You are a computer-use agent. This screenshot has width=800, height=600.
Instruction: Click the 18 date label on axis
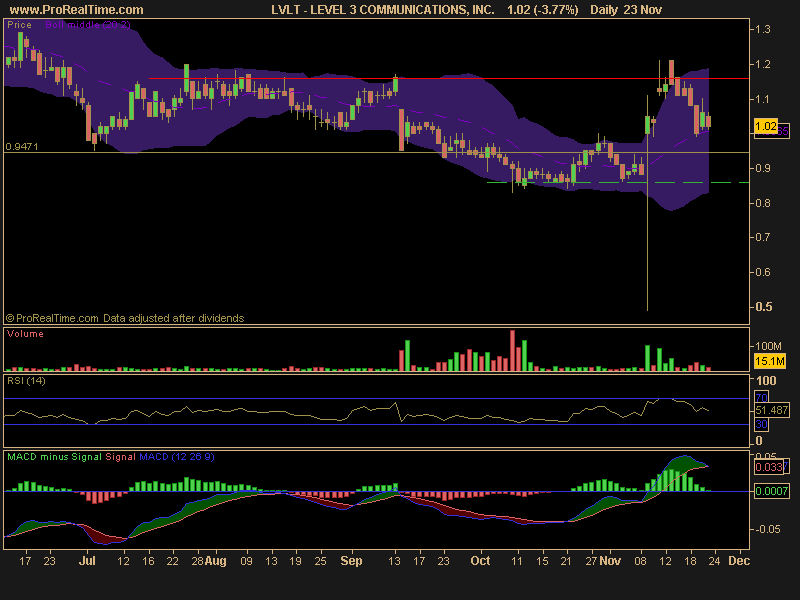[690, 561]
